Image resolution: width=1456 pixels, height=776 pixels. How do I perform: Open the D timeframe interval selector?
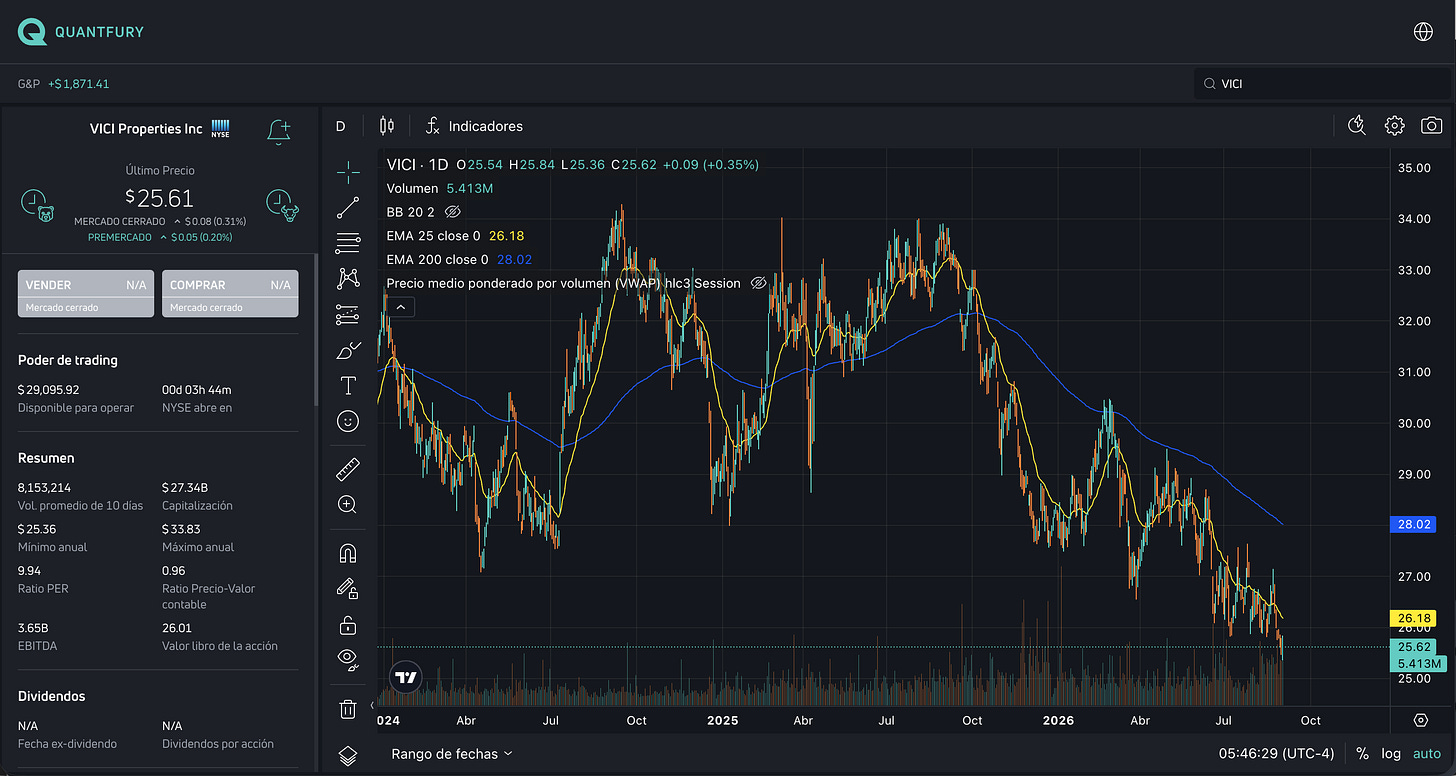coord(340,126)
